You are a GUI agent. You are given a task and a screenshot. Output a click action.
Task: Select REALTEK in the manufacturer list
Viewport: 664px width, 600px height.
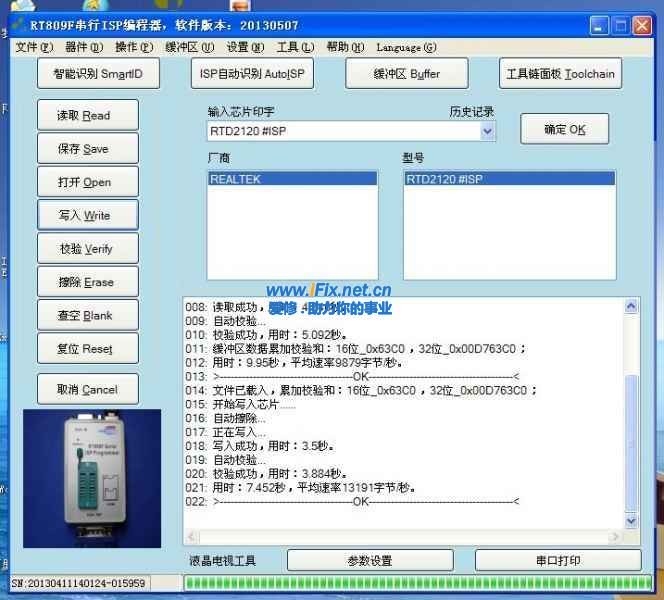pos(292,179)
